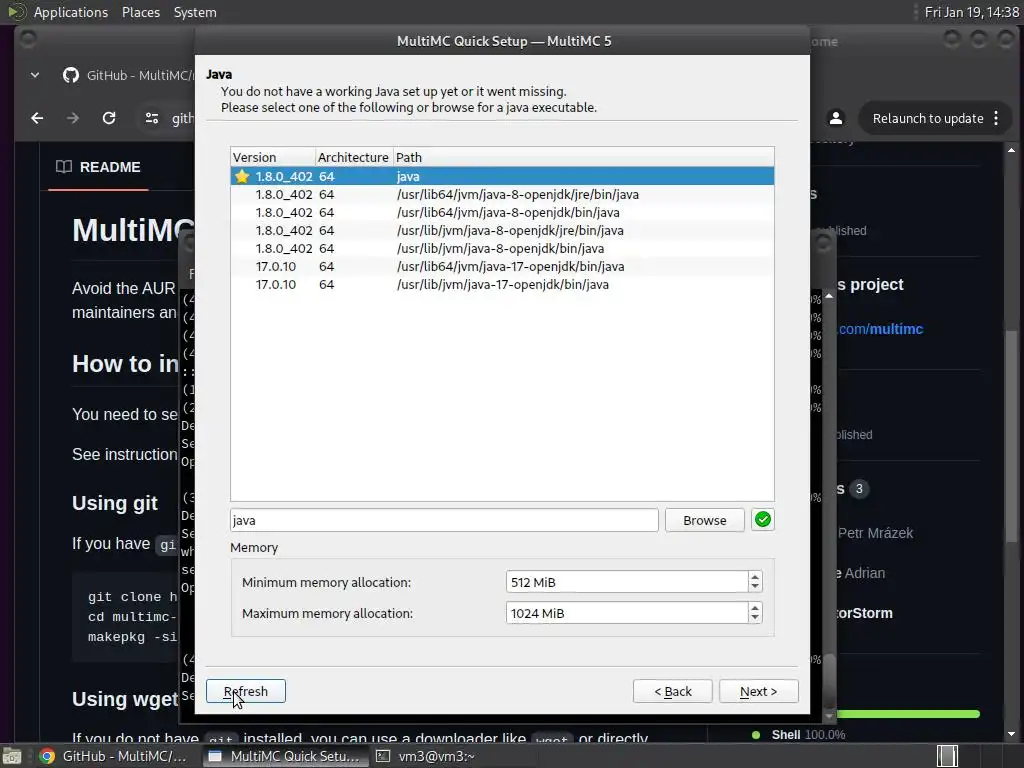Click the Refresh button in Java setup

(x=246, y=691)
